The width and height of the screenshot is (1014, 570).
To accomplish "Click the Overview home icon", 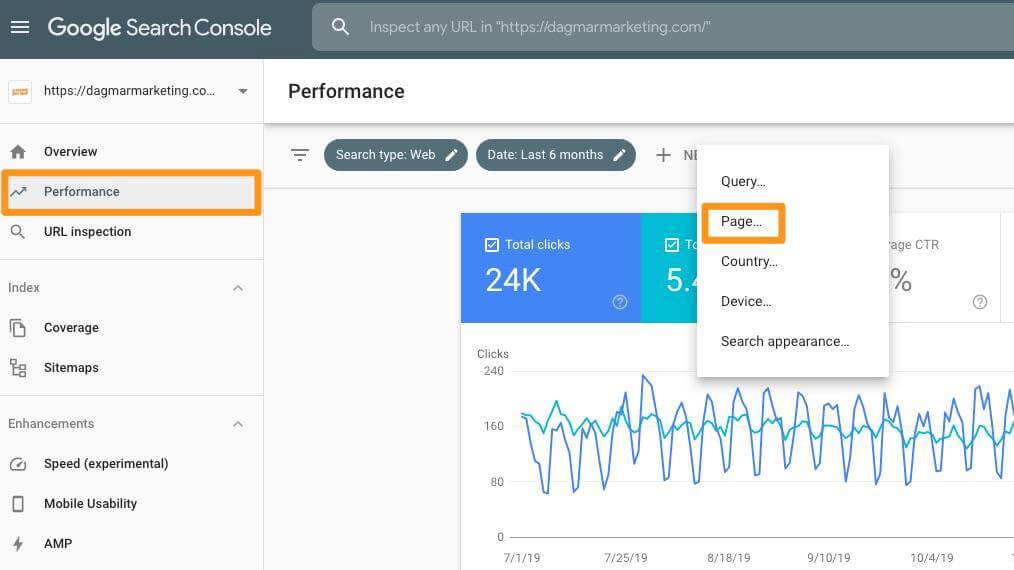I will tap(18, 151).
